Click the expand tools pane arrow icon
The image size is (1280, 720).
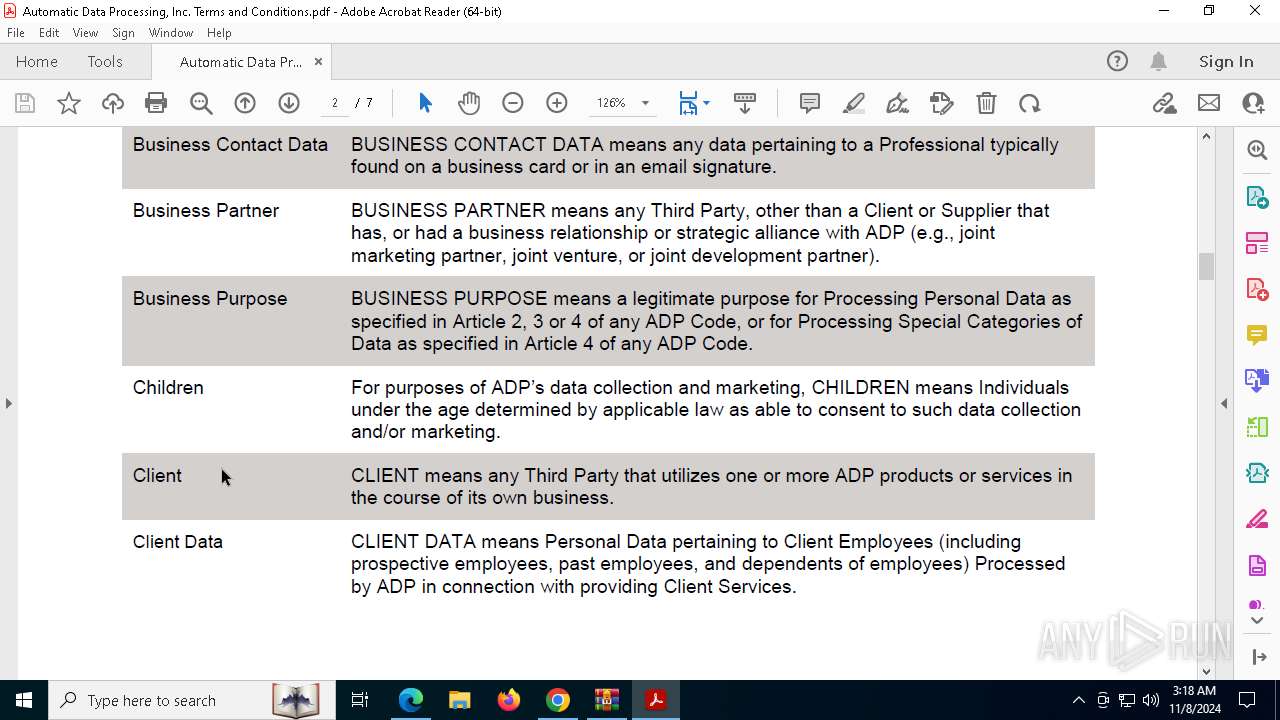(1258, 657)
